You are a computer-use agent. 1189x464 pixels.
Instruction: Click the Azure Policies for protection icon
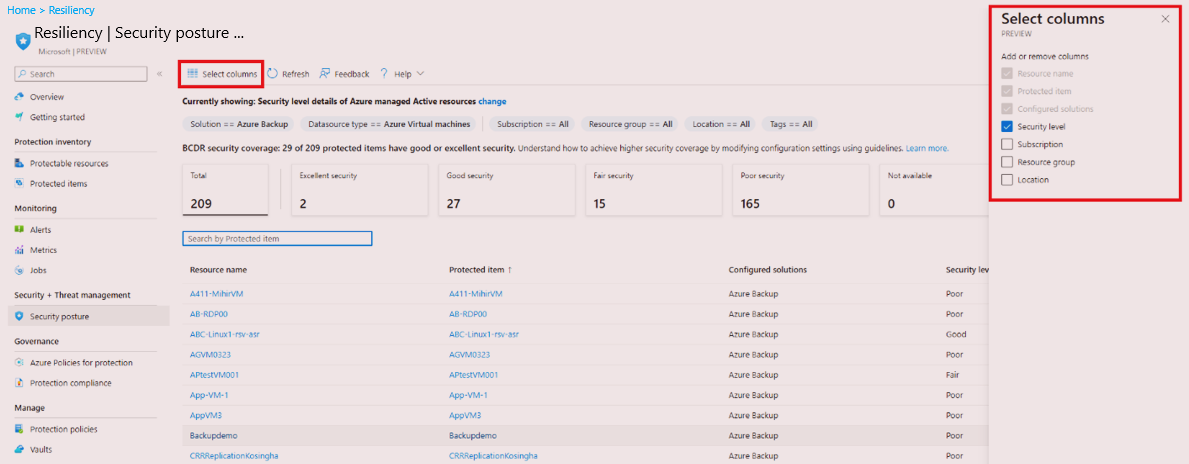(x=20, y=362)
